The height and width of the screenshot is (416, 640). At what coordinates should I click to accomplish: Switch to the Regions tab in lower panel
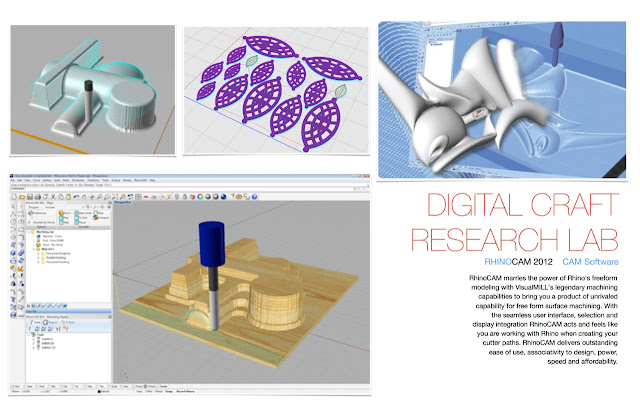tap(51, 323)
